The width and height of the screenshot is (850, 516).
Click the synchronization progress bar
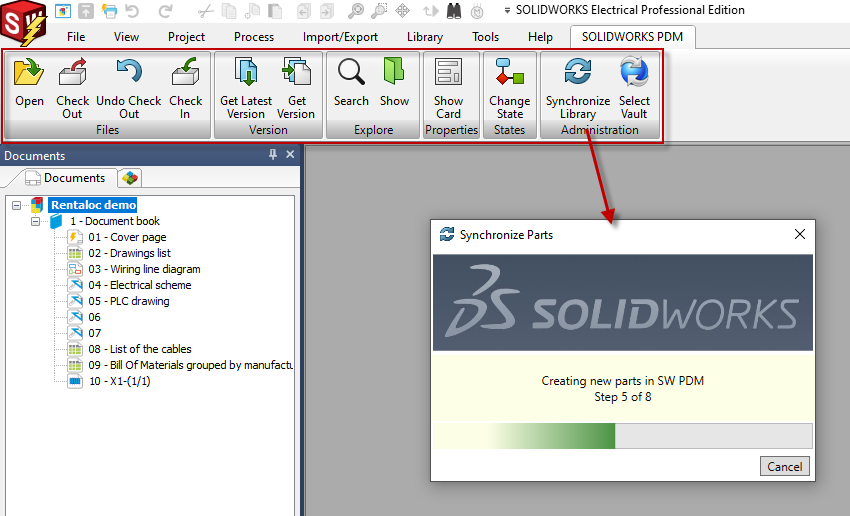point(622,436)
